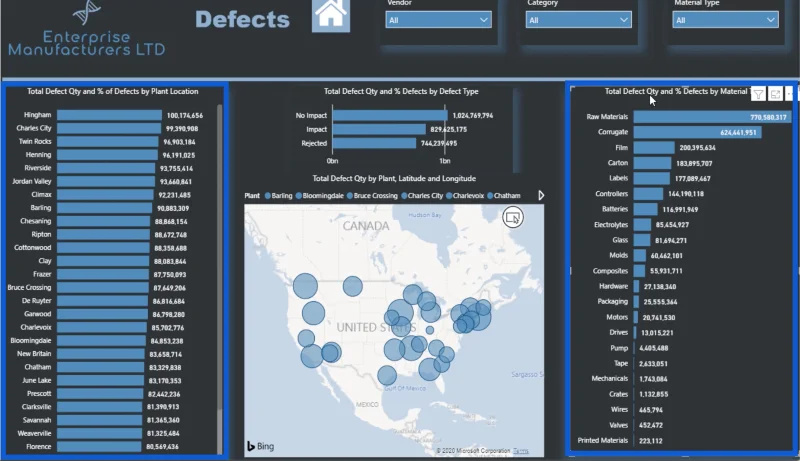Click the Weaverville label

point(35,433)
